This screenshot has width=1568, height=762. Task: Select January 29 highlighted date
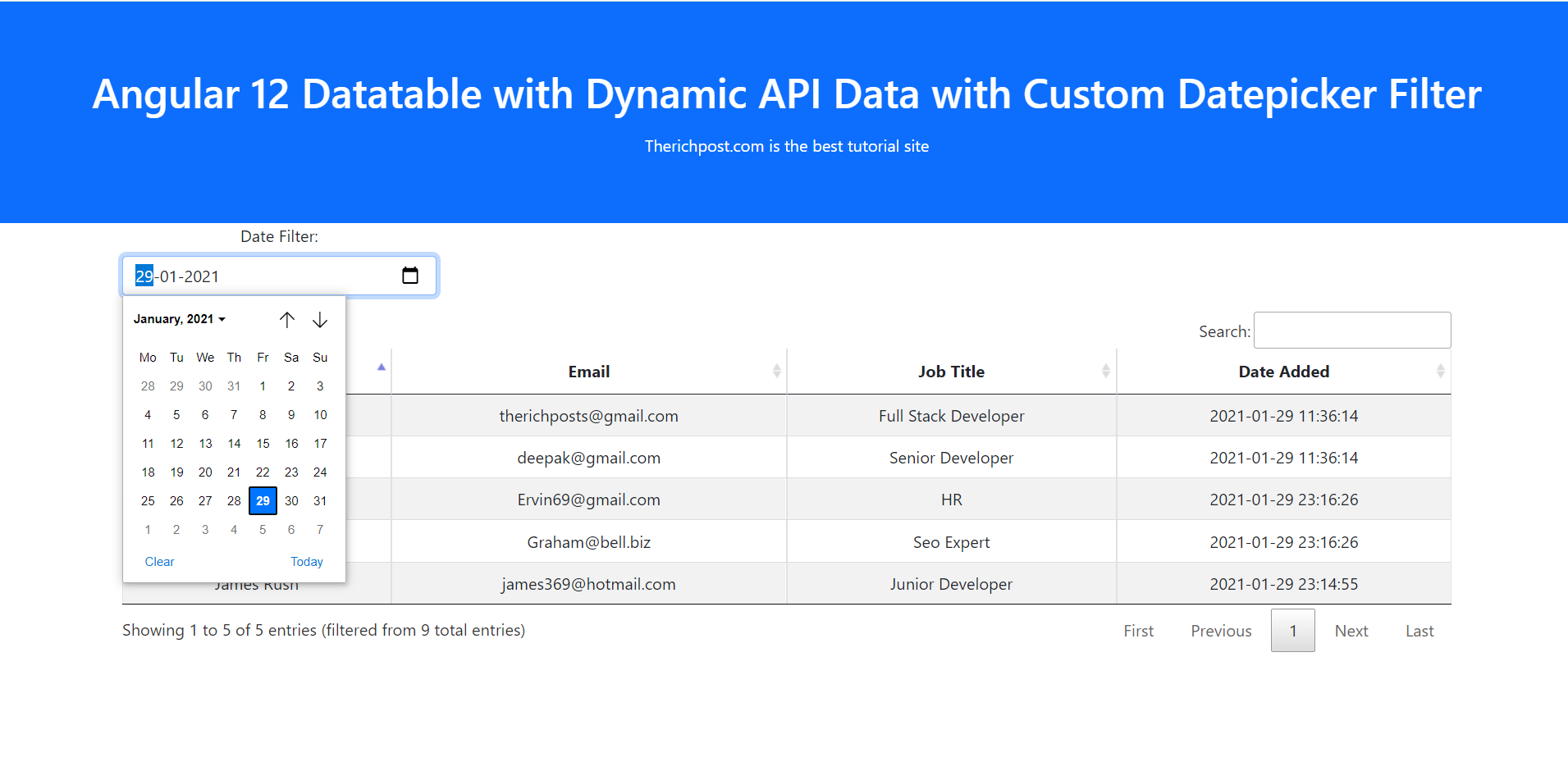click(263, 501)
